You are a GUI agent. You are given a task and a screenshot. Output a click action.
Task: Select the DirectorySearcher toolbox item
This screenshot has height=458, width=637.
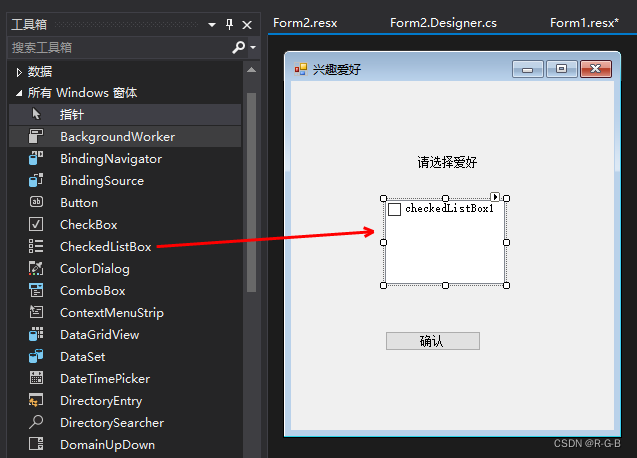(x=125, y=422)
